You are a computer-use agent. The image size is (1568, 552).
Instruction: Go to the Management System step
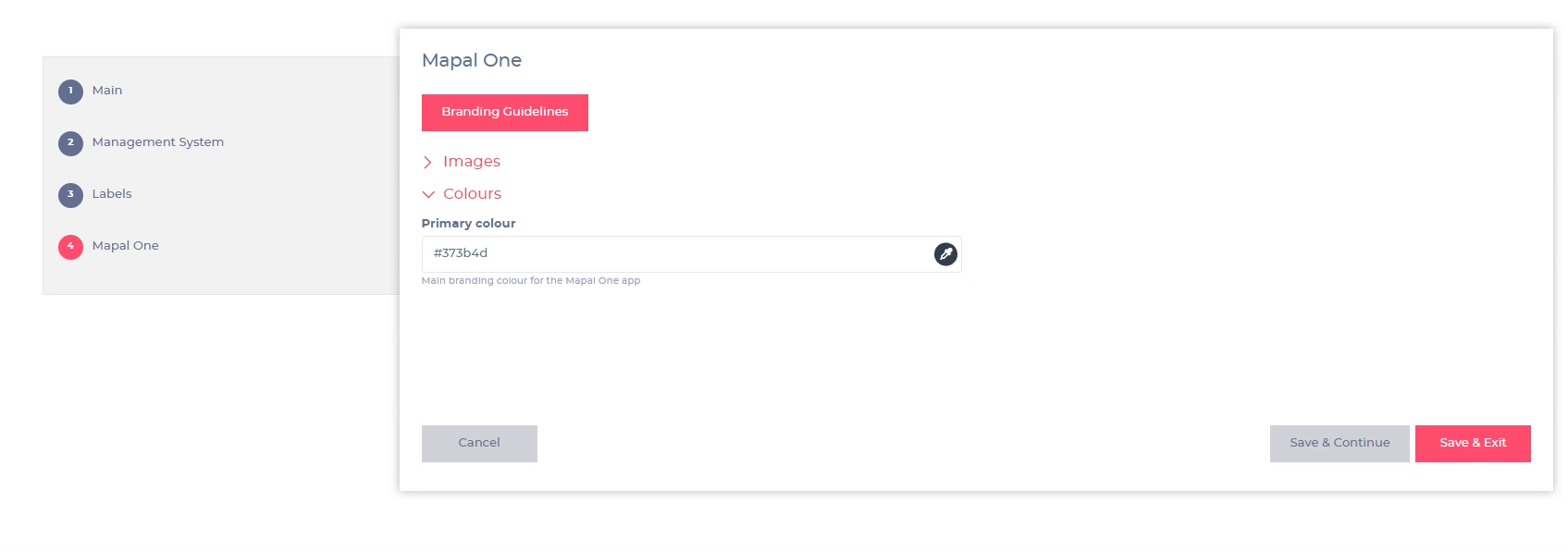point(158,142)
